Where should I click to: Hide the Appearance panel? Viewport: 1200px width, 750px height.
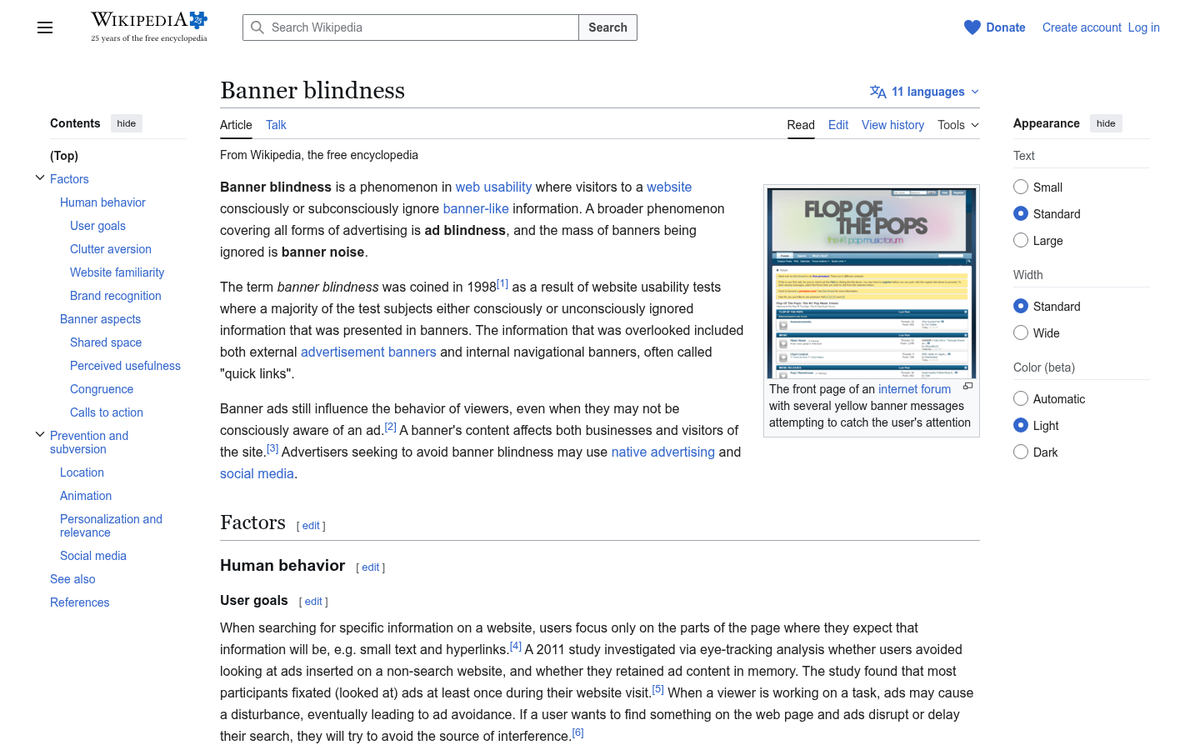point(1105,123)
